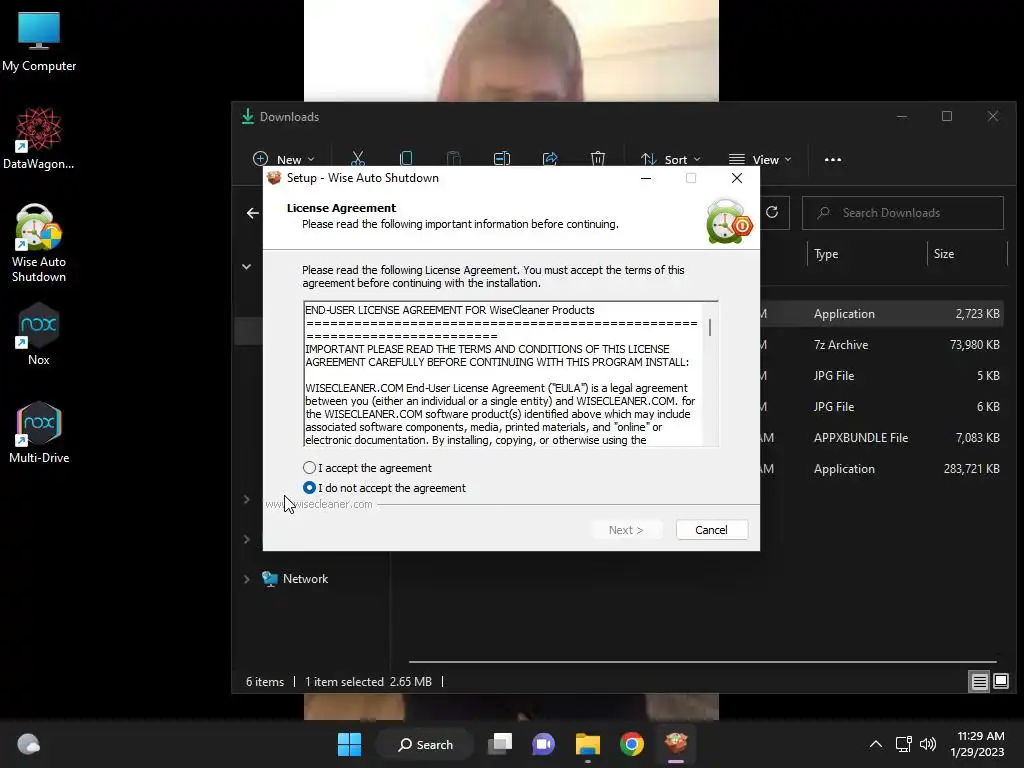Open the New menu in Downloads window
The width and height of the screenshot is (1024, 768).
pyautogui.click(x=284, y=159)
